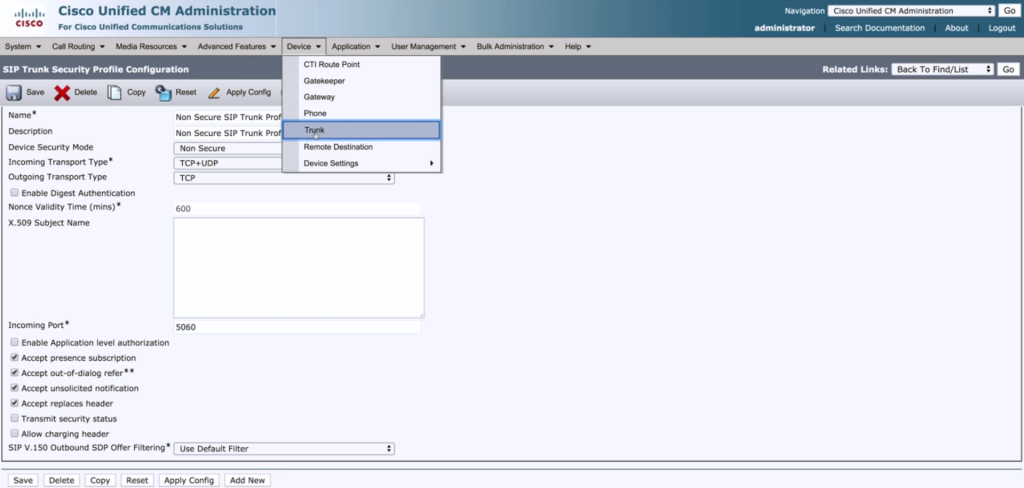Click the Nonce Validity Time field
This screenshot has width=1024, height=488.
296,209
